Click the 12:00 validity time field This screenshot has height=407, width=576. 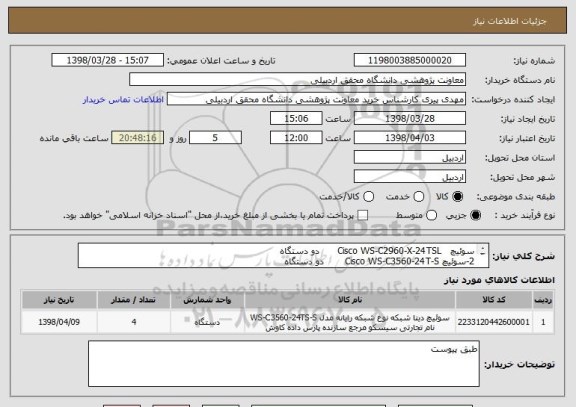296,138
